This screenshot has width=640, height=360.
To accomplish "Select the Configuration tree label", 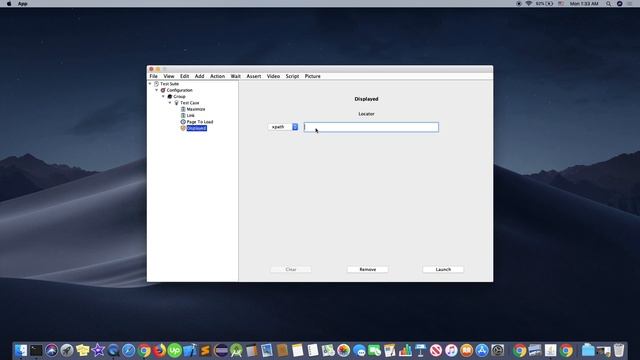I will [179, 90].
